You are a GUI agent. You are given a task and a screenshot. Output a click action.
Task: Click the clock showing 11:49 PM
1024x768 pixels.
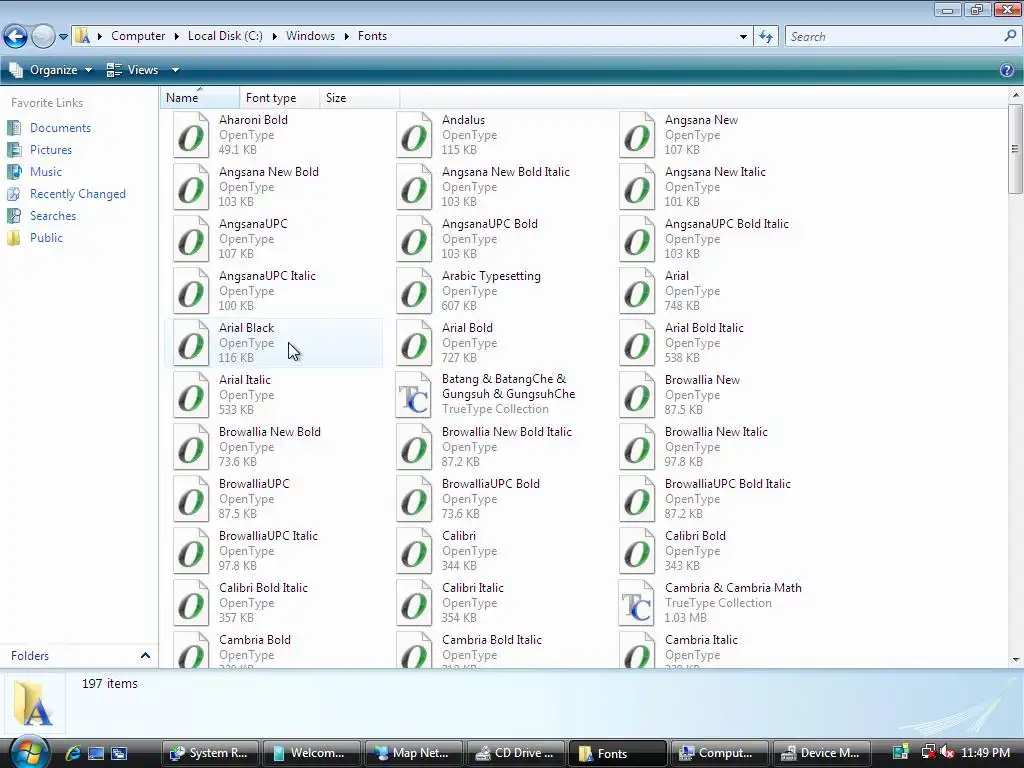point(985,753)
